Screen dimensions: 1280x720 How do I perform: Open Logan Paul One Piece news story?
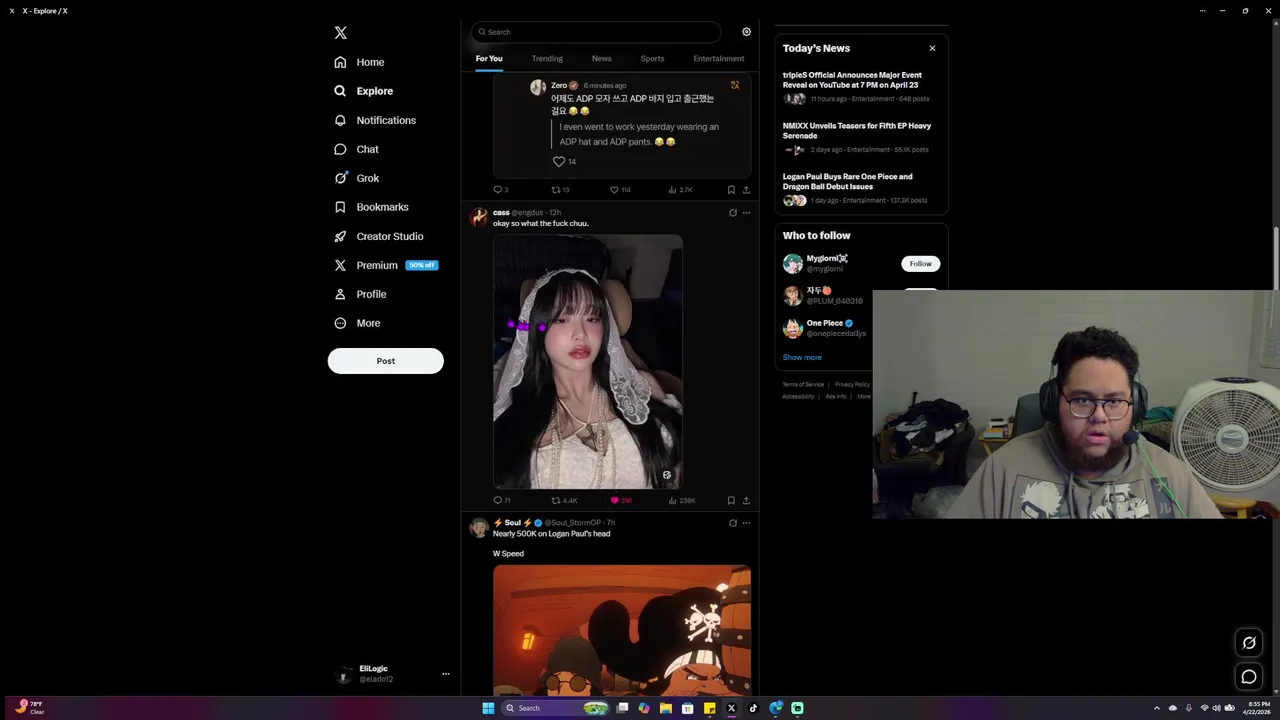tap(859, 188)
